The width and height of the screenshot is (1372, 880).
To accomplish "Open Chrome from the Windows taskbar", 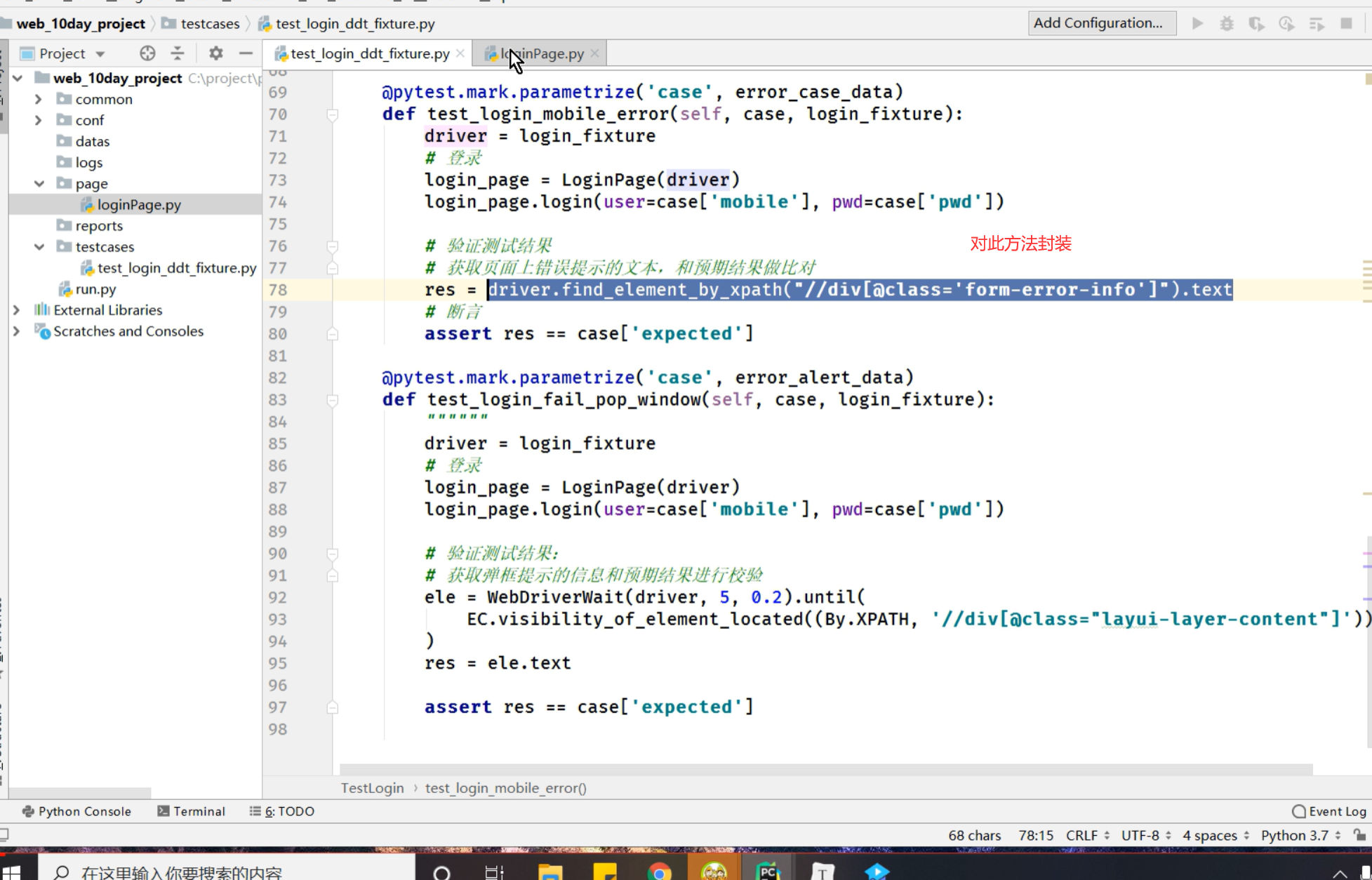I will tap(659, 871).
